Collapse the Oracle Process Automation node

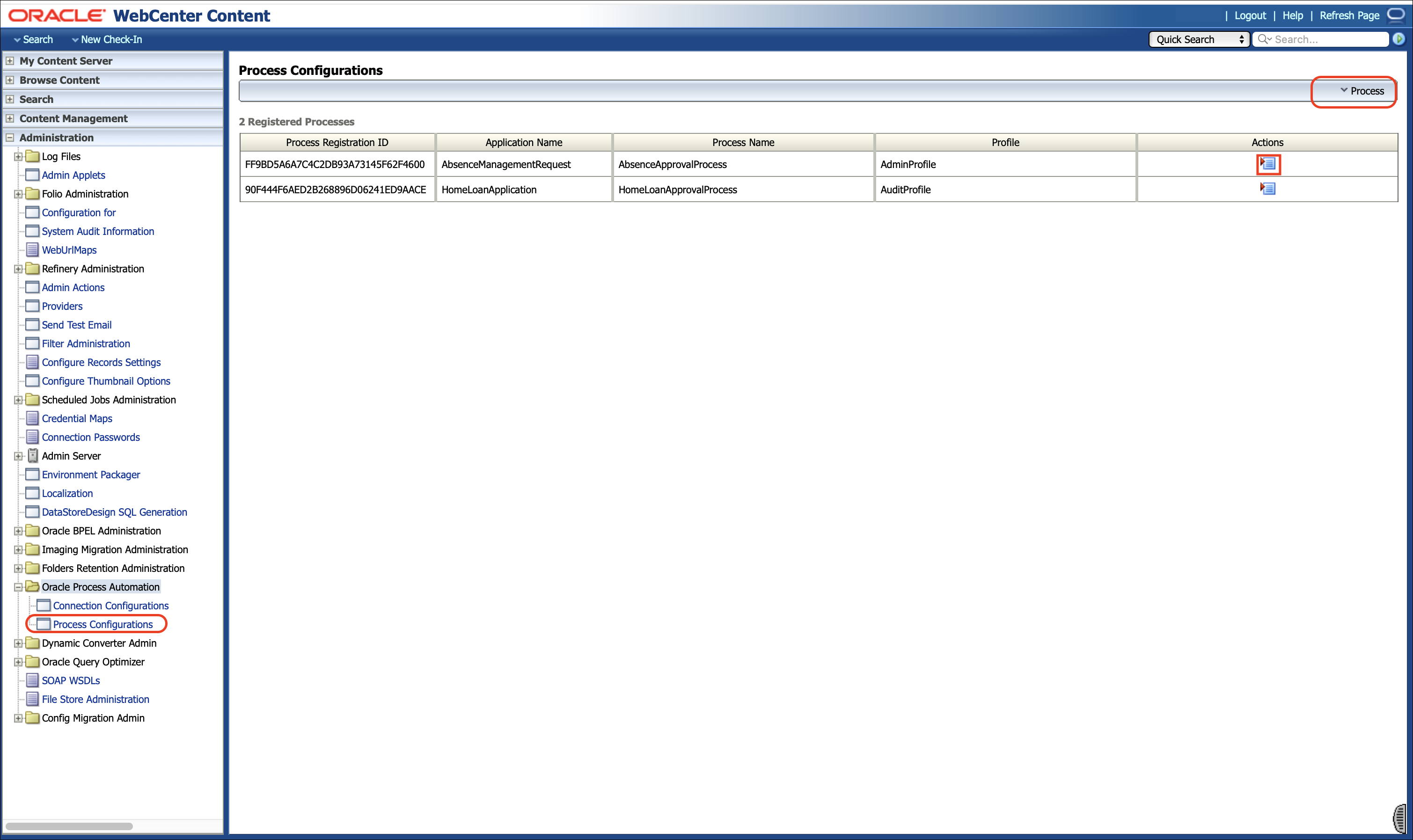tap(18, 587)
